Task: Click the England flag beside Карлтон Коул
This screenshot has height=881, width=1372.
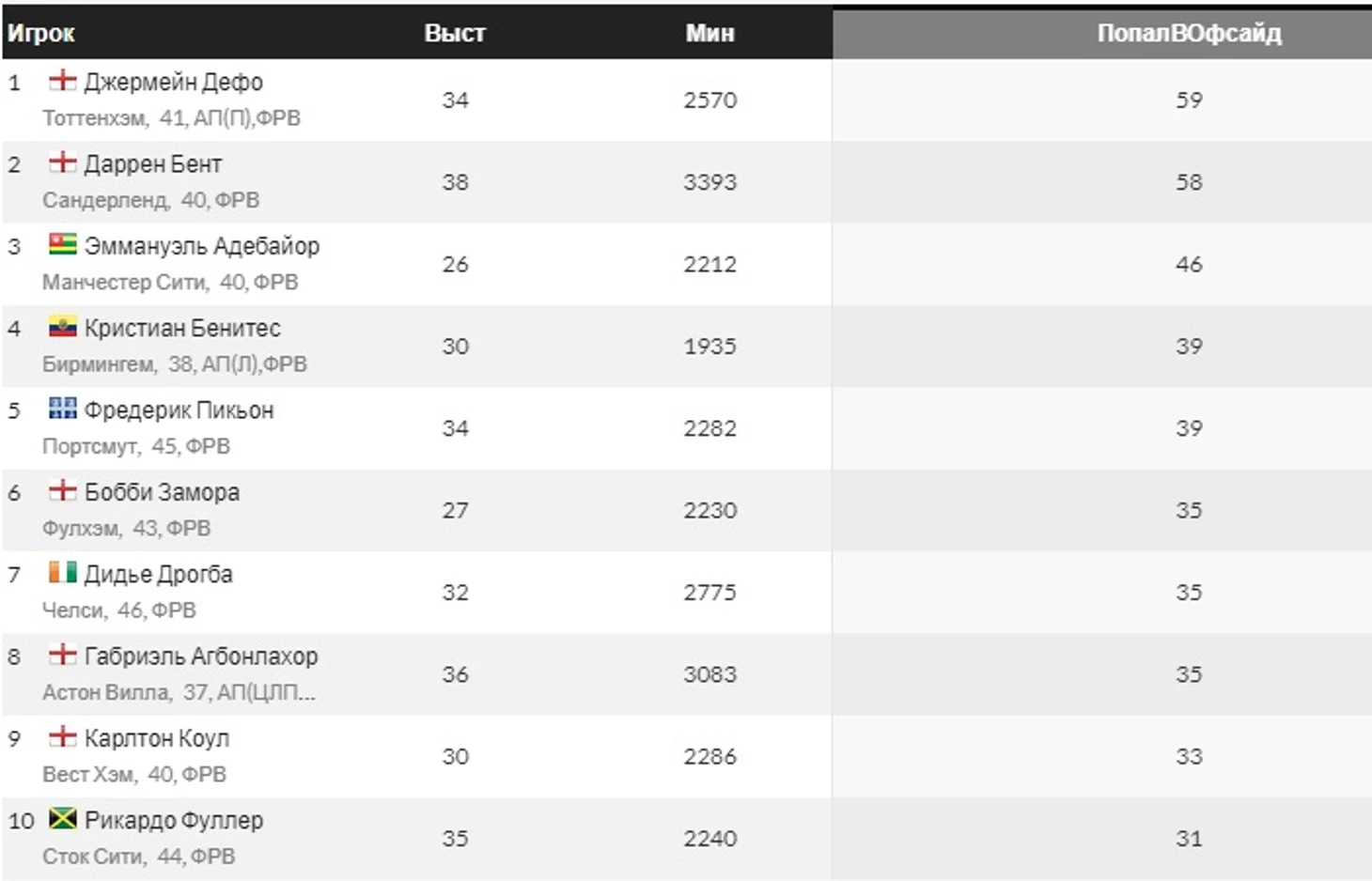Action: pos(62,737)
